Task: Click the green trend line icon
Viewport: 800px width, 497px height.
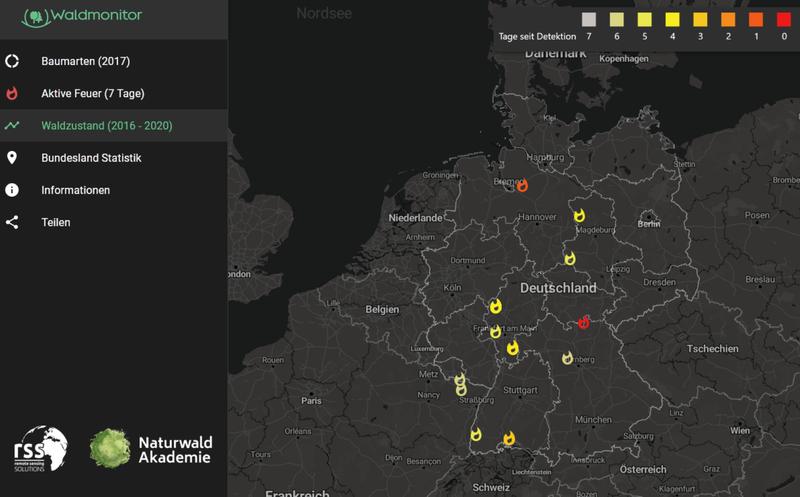Action: (12, 125)
